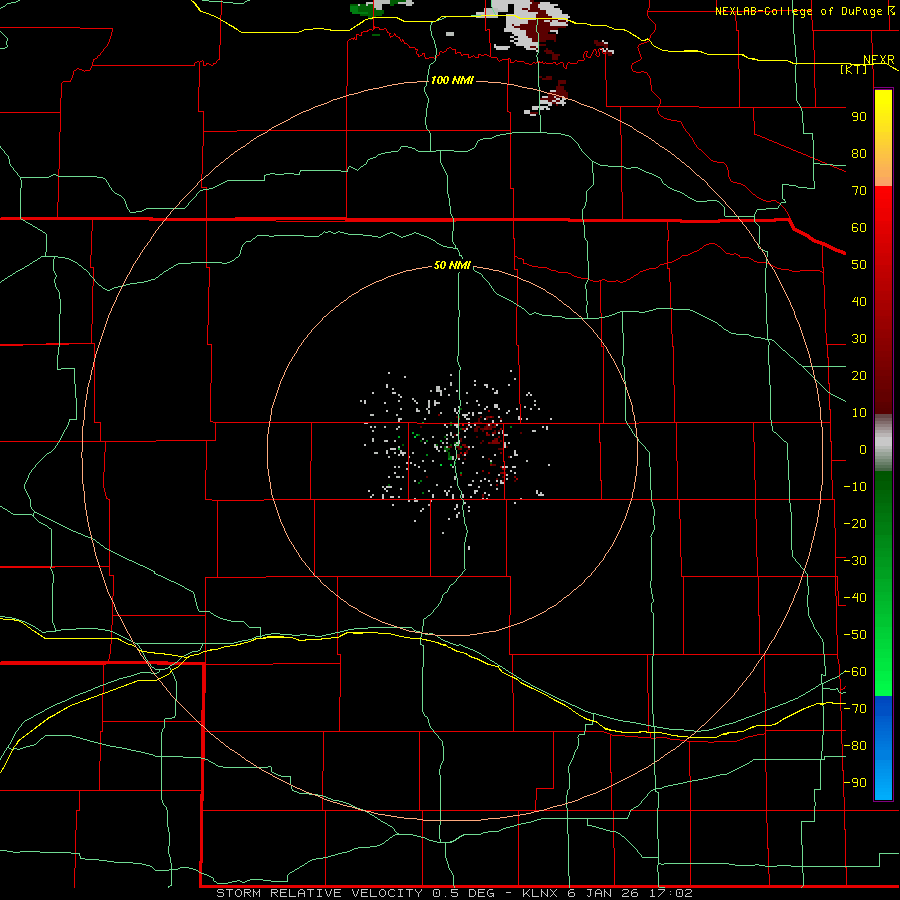
Task: Click the green echo patch at the top edge
Action: pyautogui.click(x=367, y=9)
